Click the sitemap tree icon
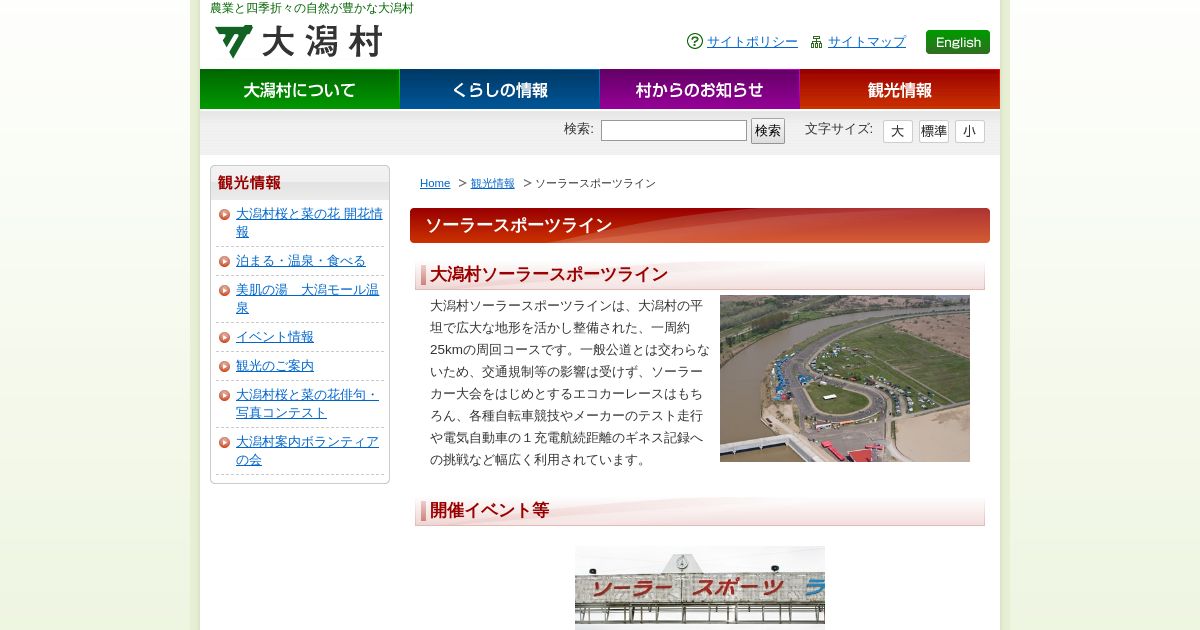 (x=816, y=42)
